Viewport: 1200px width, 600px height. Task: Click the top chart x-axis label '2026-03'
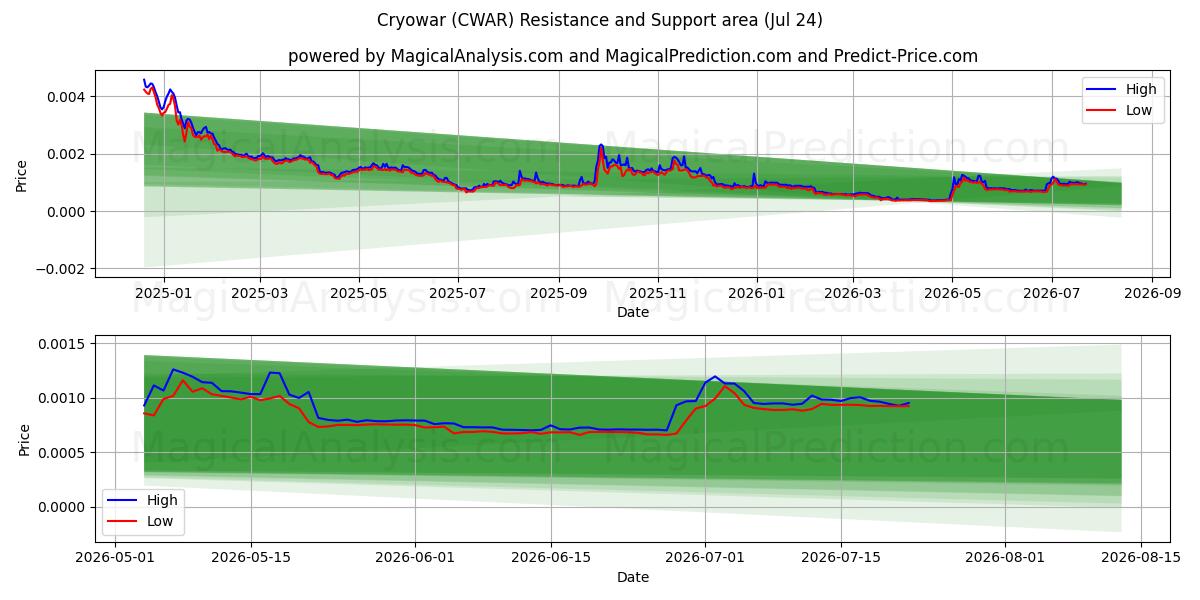(852, 293)
